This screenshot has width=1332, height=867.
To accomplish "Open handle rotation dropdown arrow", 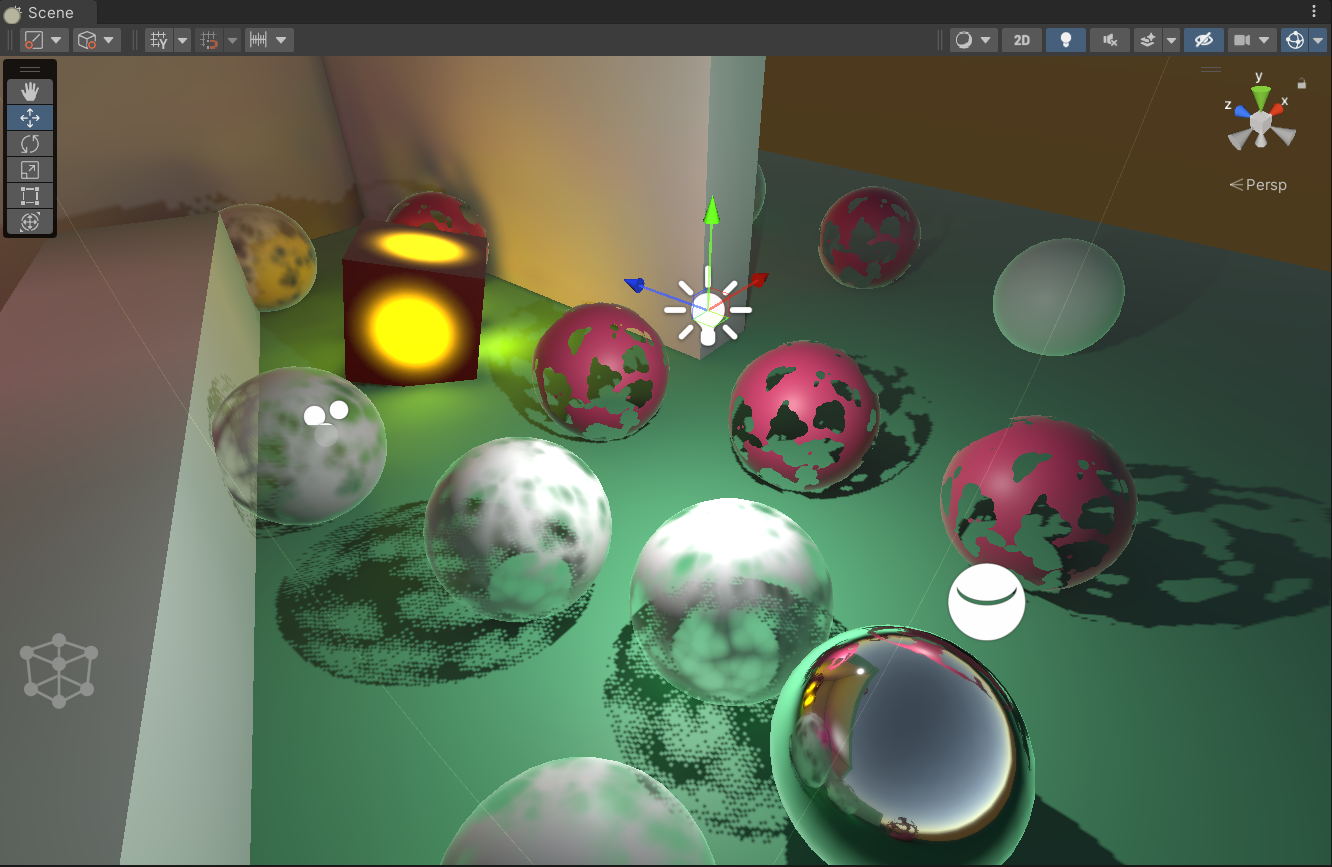I will (x=110, y=40).
